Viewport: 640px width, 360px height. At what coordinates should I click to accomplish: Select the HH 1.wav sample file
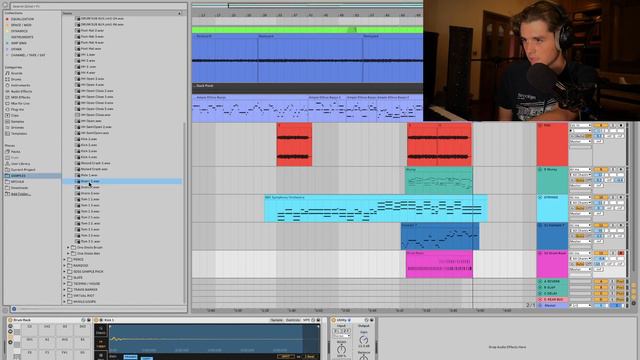tap(88, 55)
